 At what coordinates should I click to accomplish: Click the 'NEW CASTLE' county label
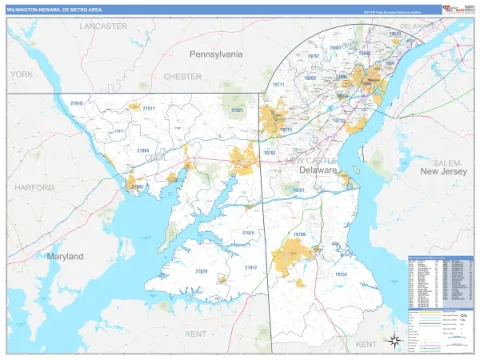(312, 161)
